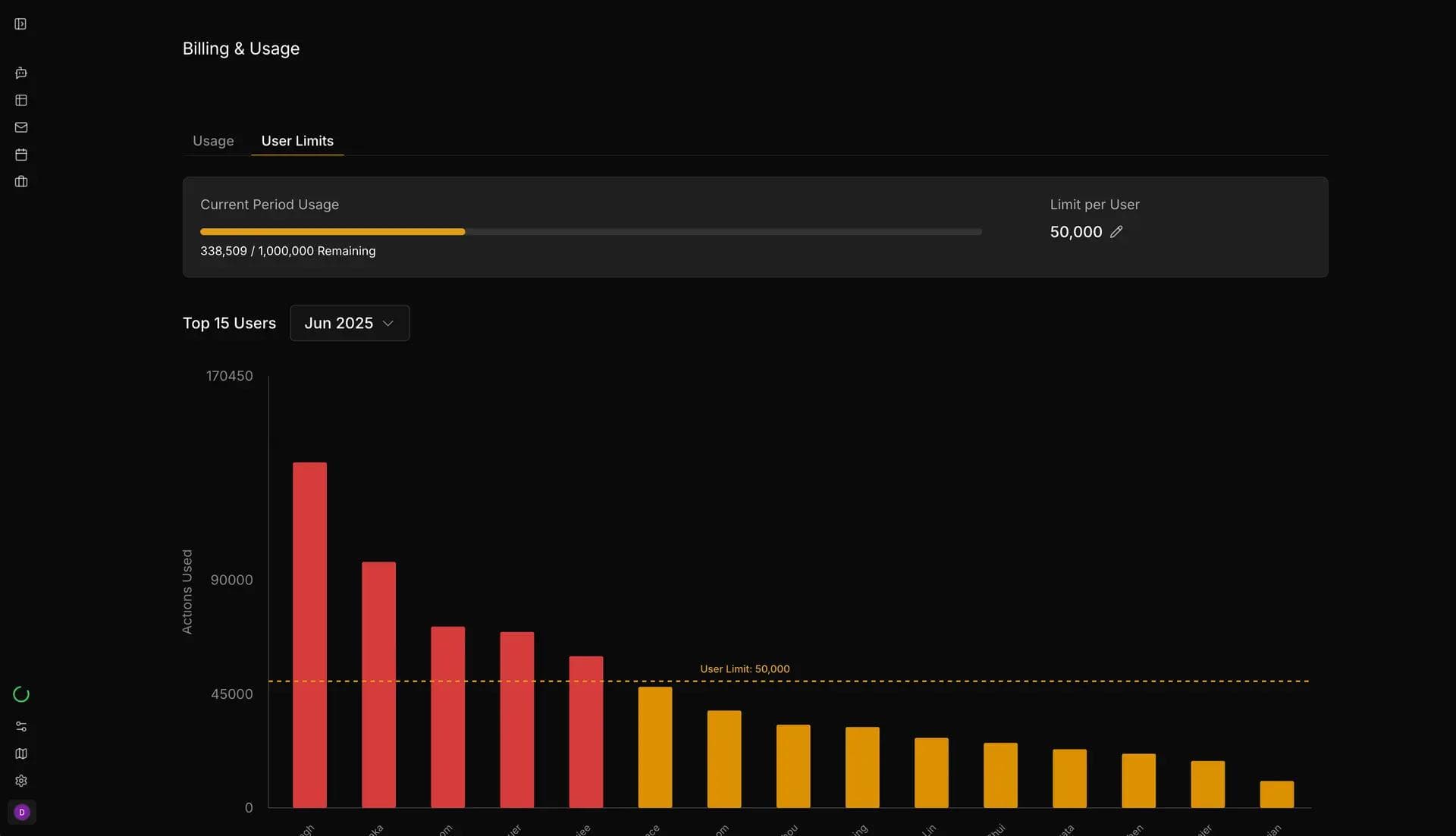
Task: Open the sliders preferences icon
Action: point(21,726)
